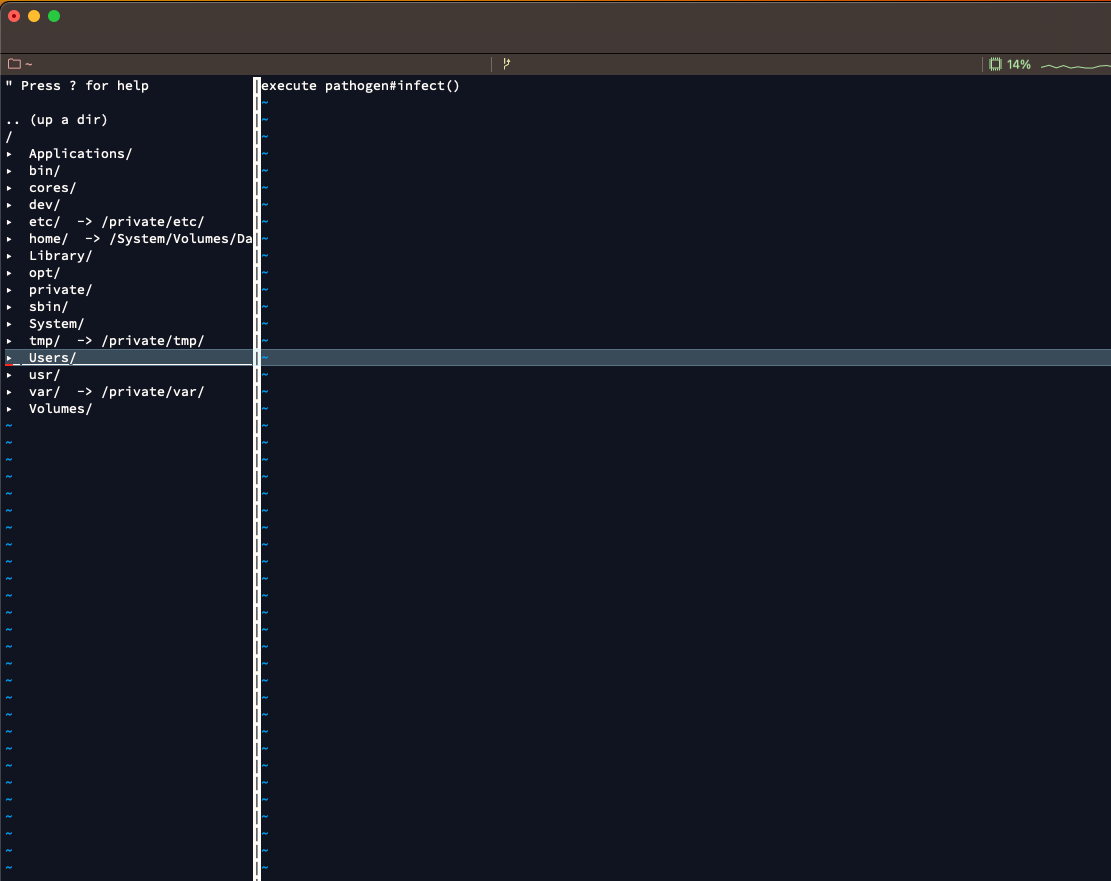Expand the Applications/ folder arrow
The width and height of the screenshot is (1111, 881).
click(10, 154)
